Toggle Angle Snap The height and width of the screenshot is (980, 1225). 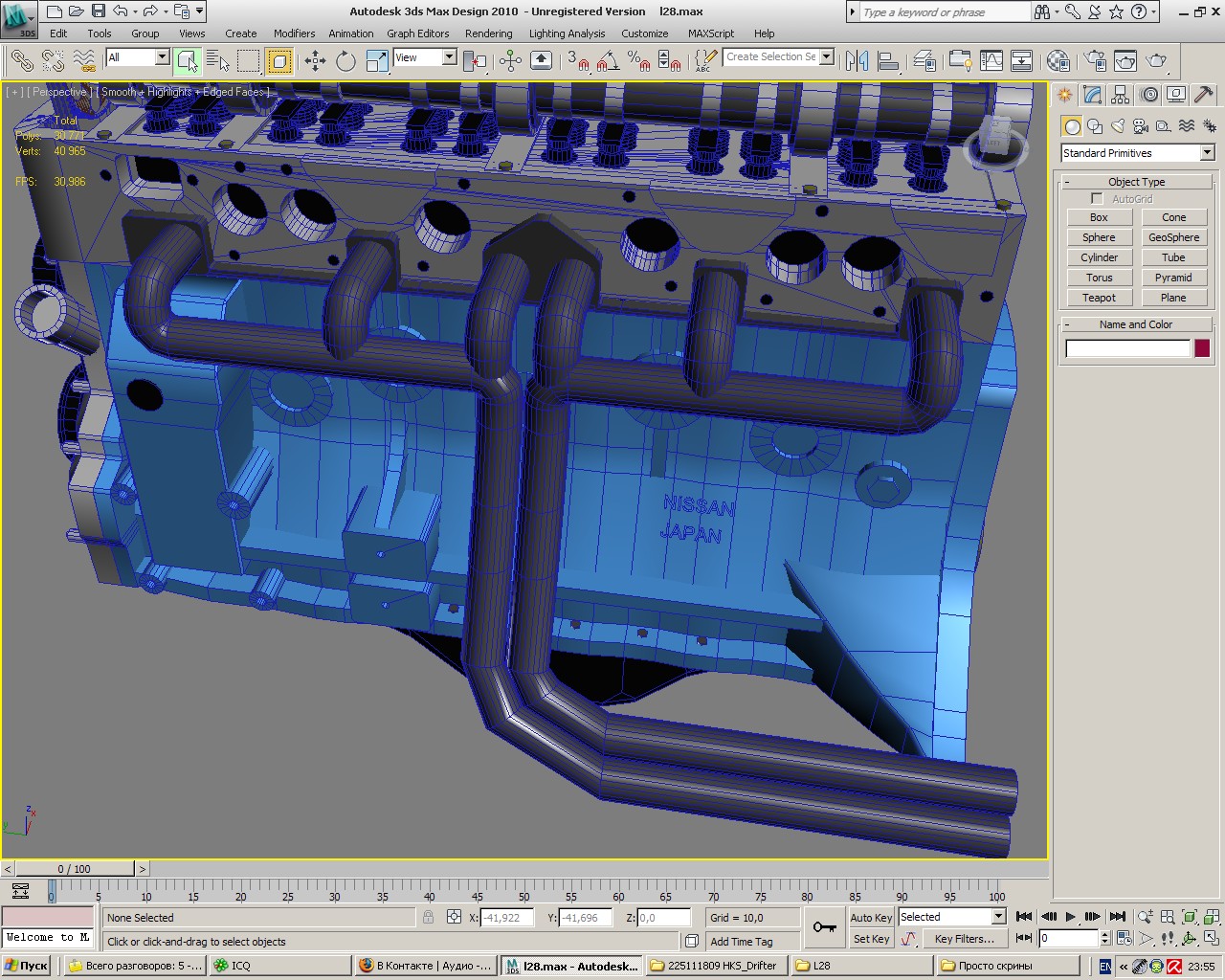point(608,61)
